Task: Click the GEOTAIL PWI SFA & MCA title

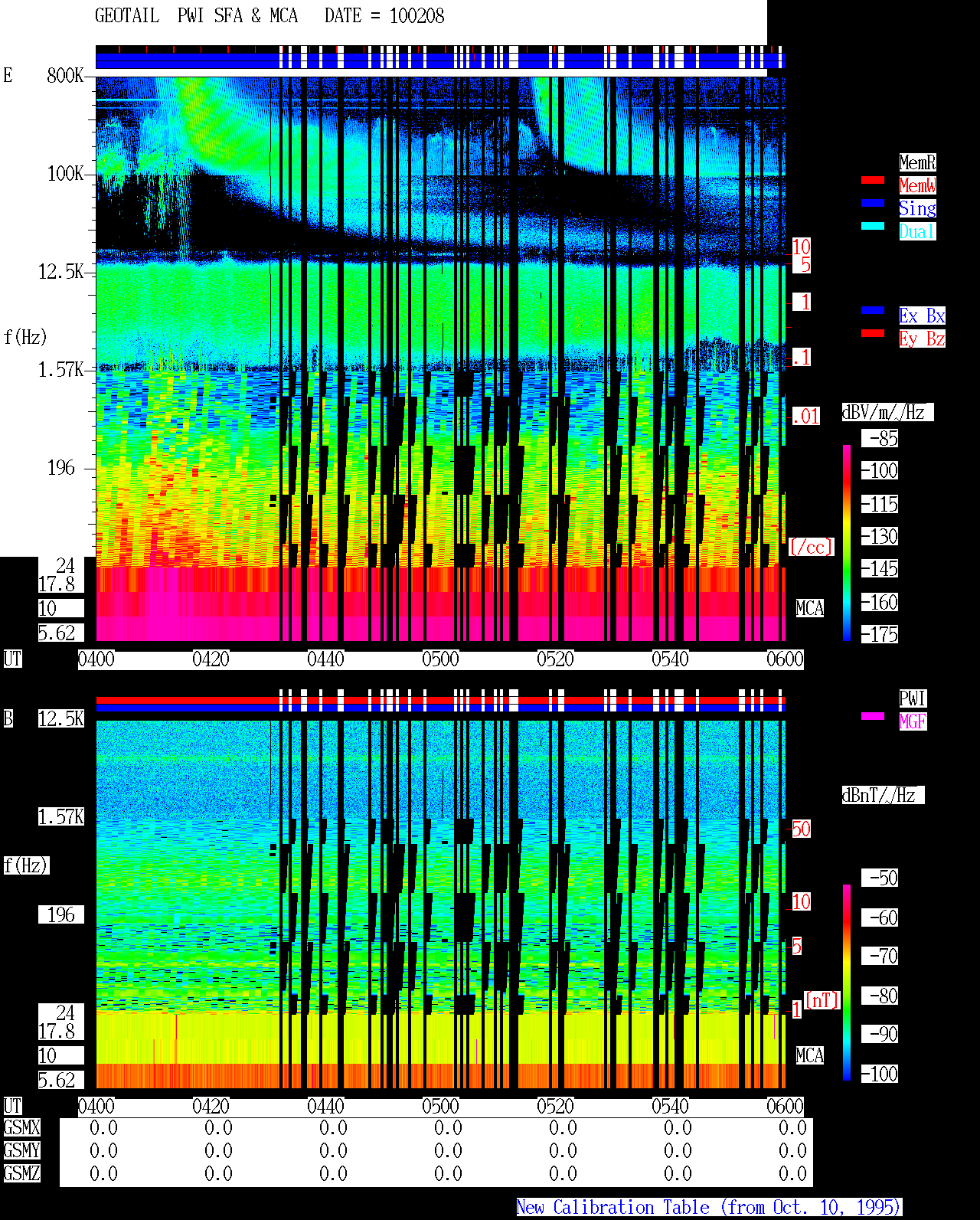Action: point(196,16)
